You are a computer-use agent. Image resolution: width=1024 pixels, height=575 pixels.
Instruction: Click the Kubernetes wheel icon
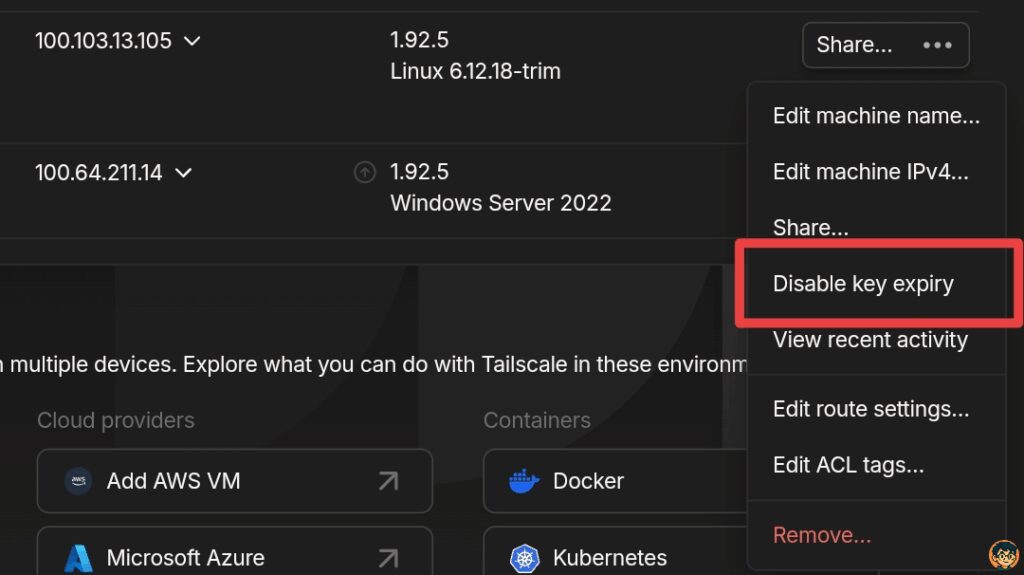tap(524, 557)
